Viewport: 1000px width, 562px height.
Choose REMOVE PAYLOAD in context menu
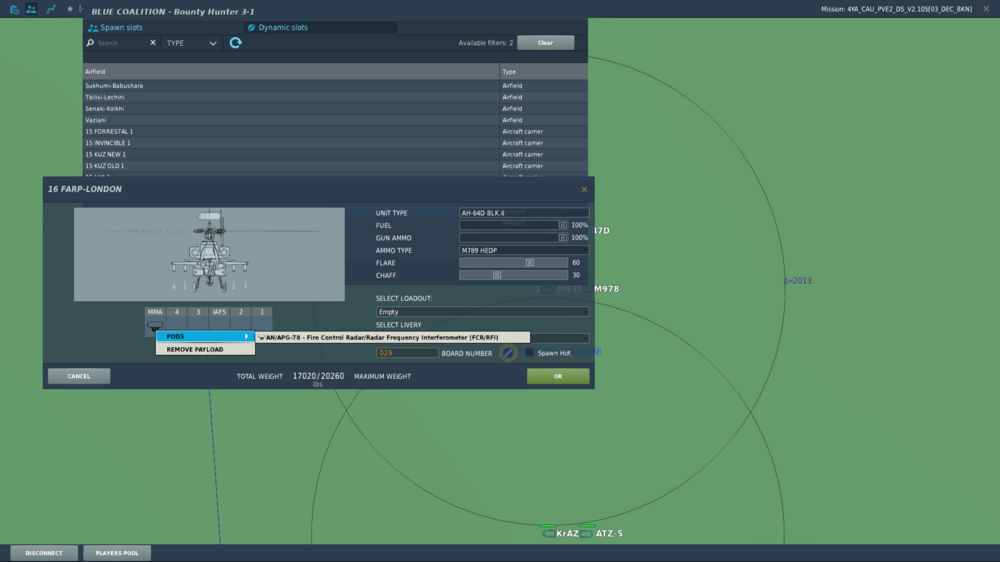click(205, 350)
